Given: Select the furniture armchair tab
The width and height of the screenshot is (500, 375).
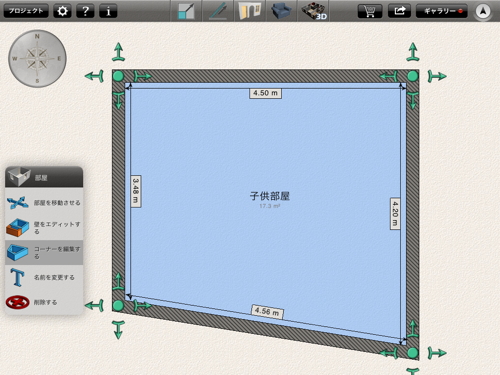Looking at the screenshot, I should (281, 11).
